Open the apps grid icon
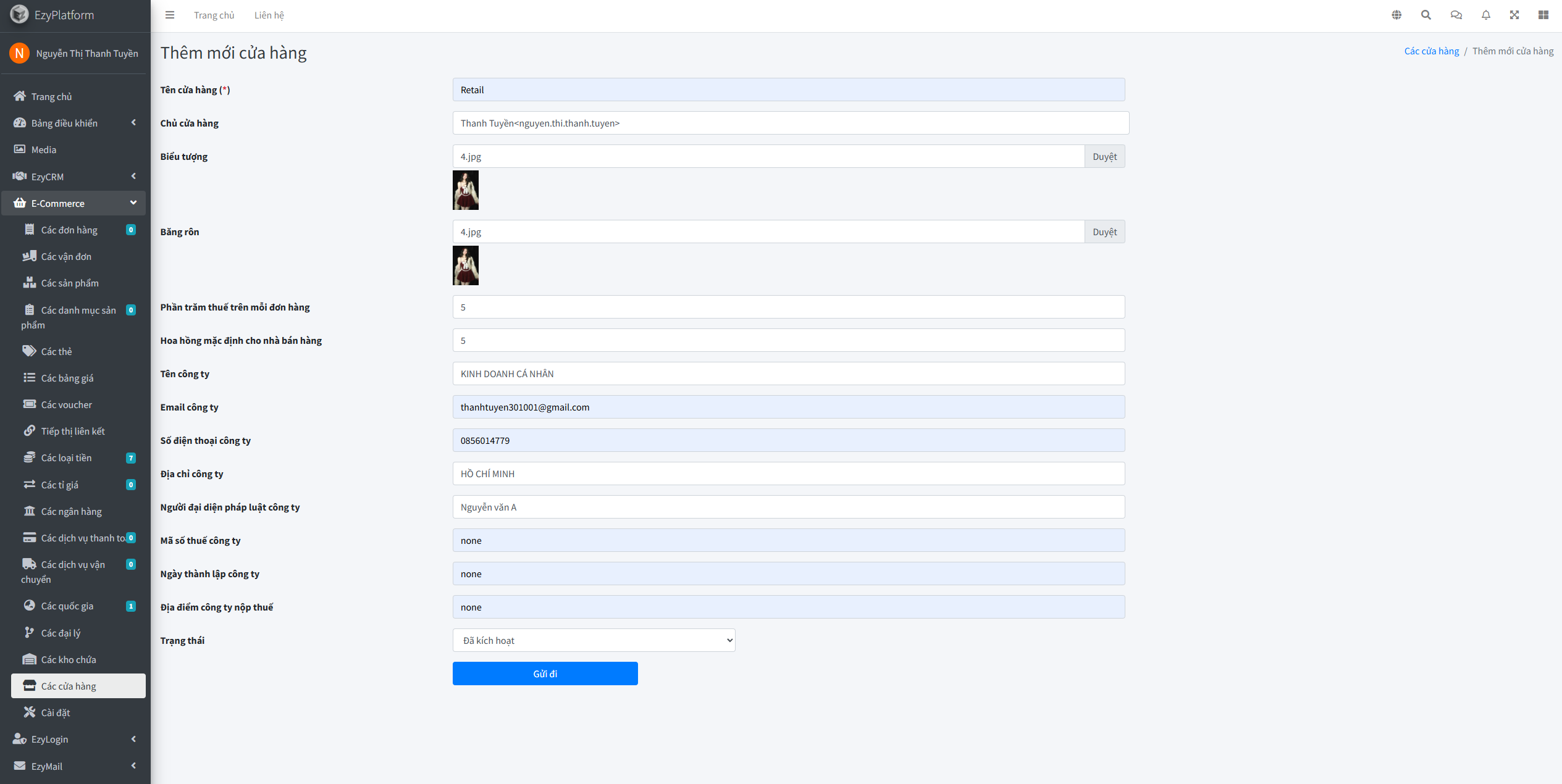 point(1543,15)
